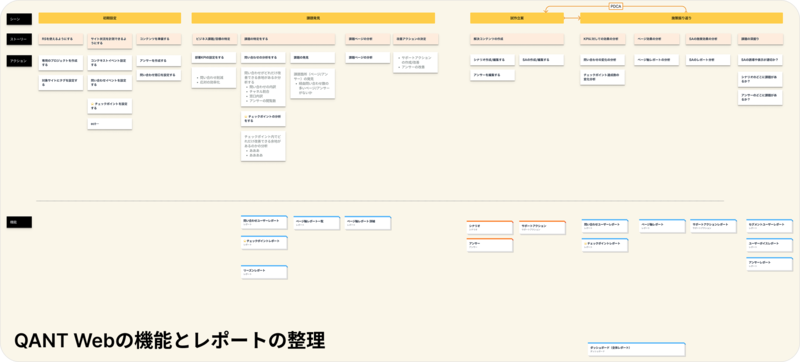The height and width of the screenshot is (362, 800).
Task: Open feature card リーズンレポート
Action: (x=264, y=272)
